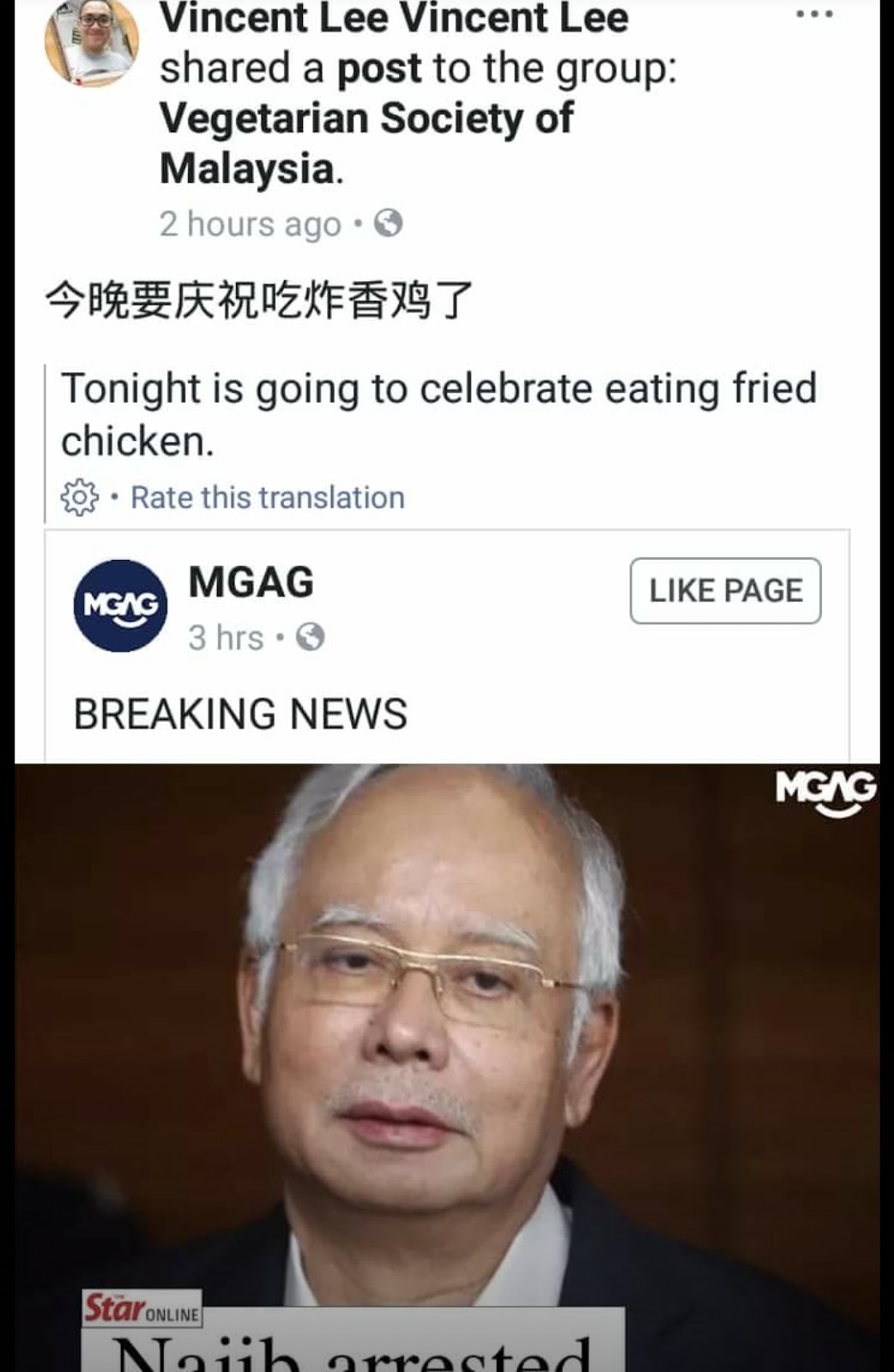The image size is (894, 1372).
Task: Click the LIKE PAGE button
Action: pyautogui.click(x=726, y=591)
